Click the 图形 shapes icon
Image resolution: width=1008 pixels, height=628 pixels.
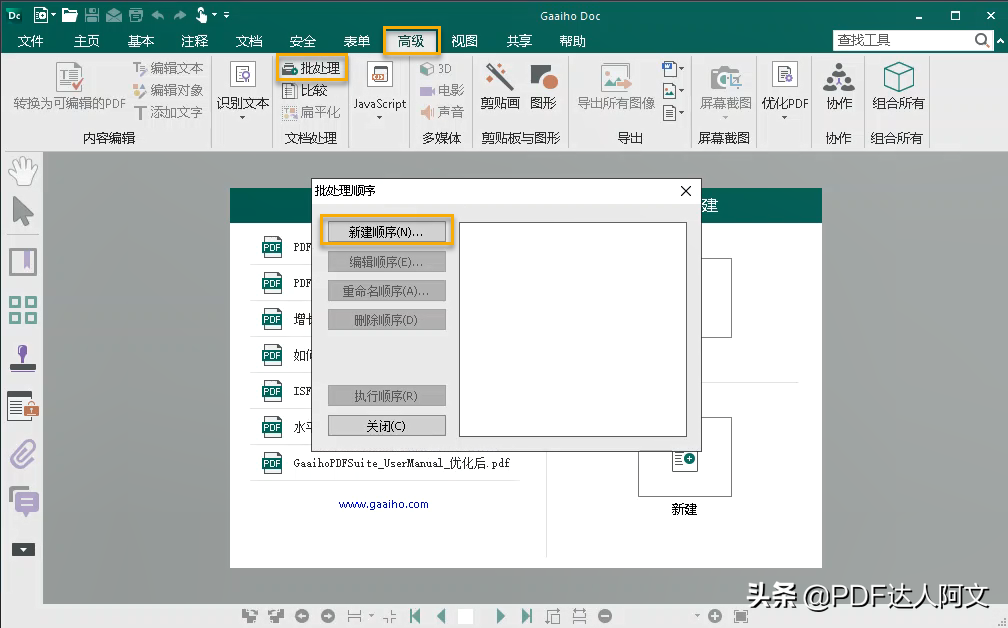tap(544, 77)
